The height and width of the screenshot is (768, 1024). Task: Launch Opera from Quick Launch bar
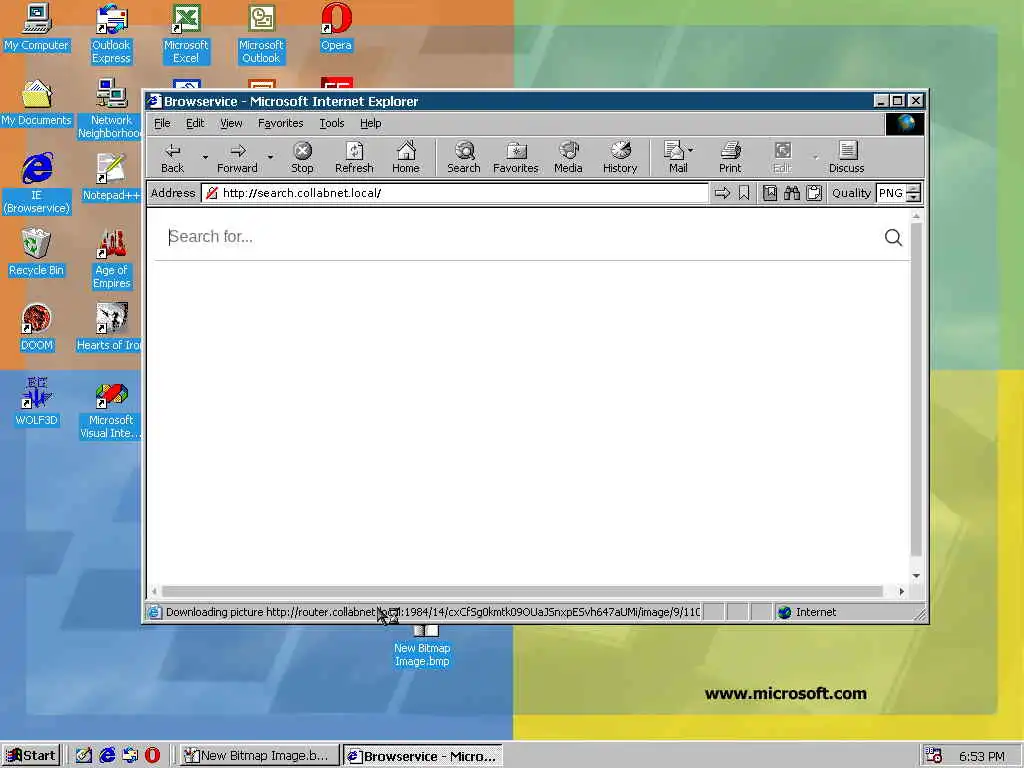pos(152,756)
